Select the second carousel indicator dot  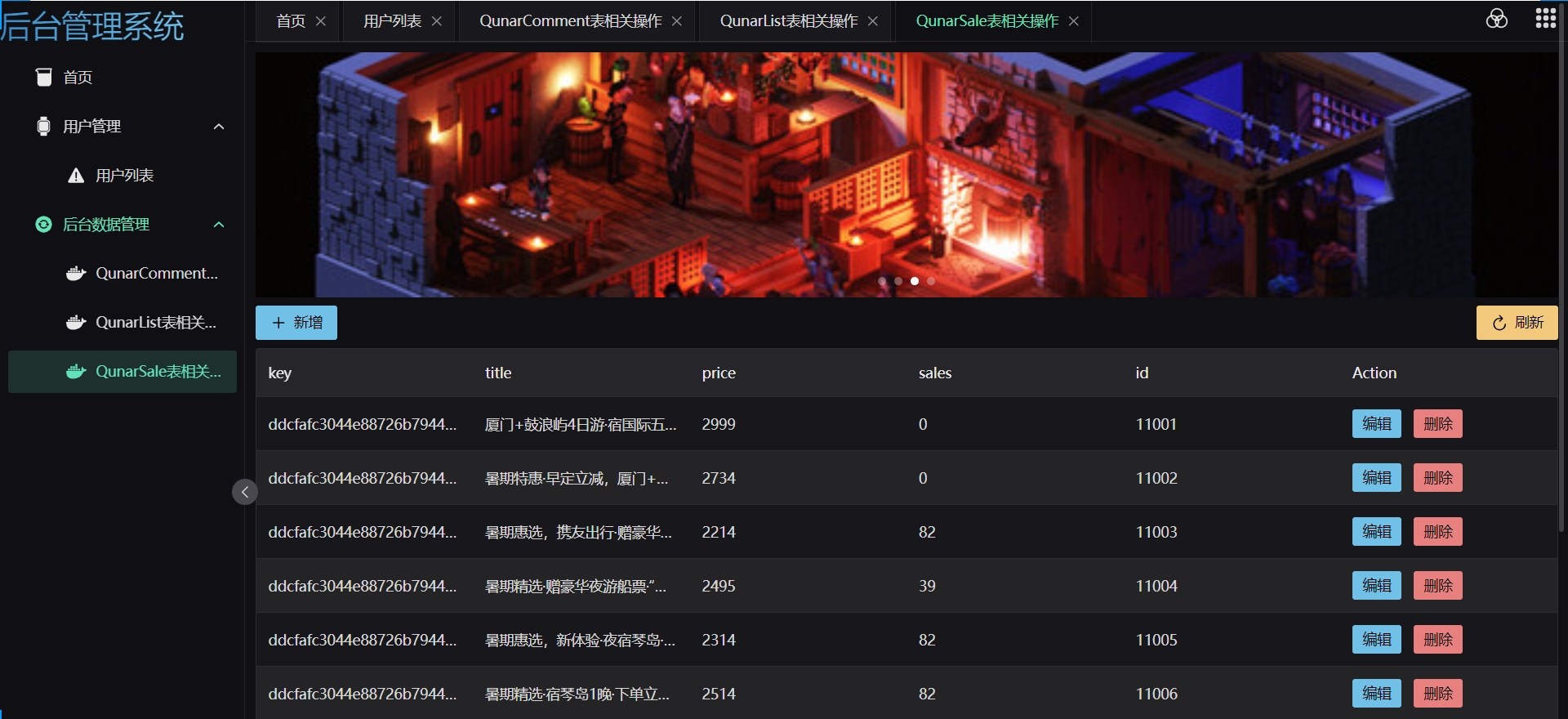click(x=898, y=281)
